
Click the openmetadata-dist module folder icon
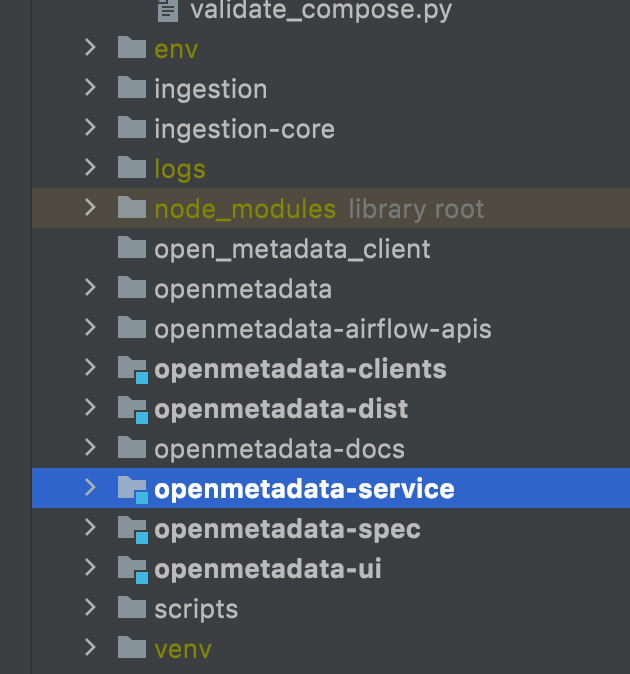(132, 409)
